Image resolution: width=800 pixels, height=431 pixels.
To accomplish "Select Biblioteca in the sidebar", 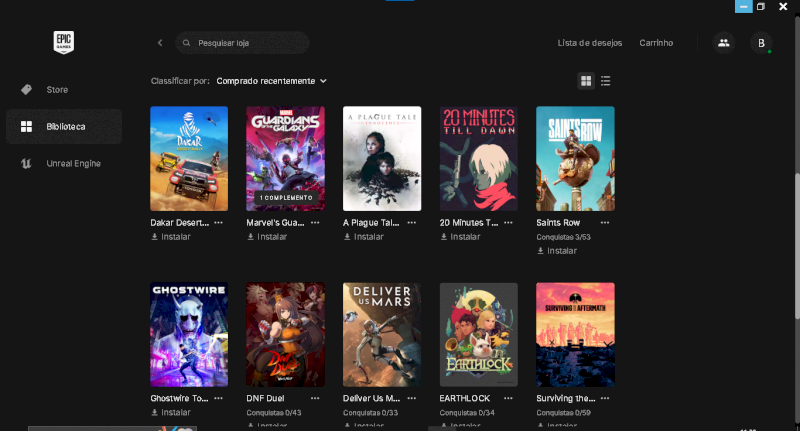I will pos(64,126).
